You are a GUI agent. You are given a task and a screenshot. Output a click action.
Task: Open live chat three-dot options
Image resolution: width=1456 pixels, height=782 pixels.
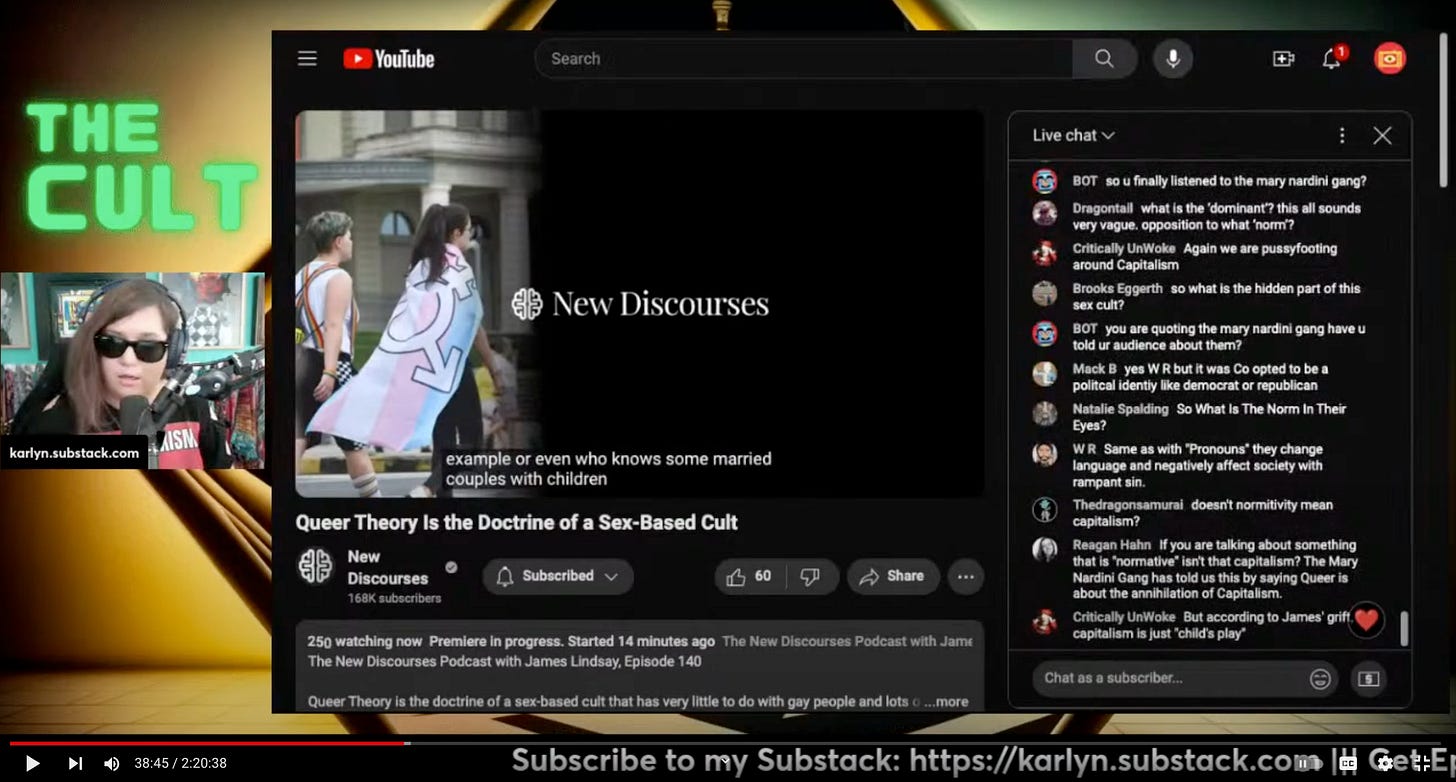[1342, 135]
